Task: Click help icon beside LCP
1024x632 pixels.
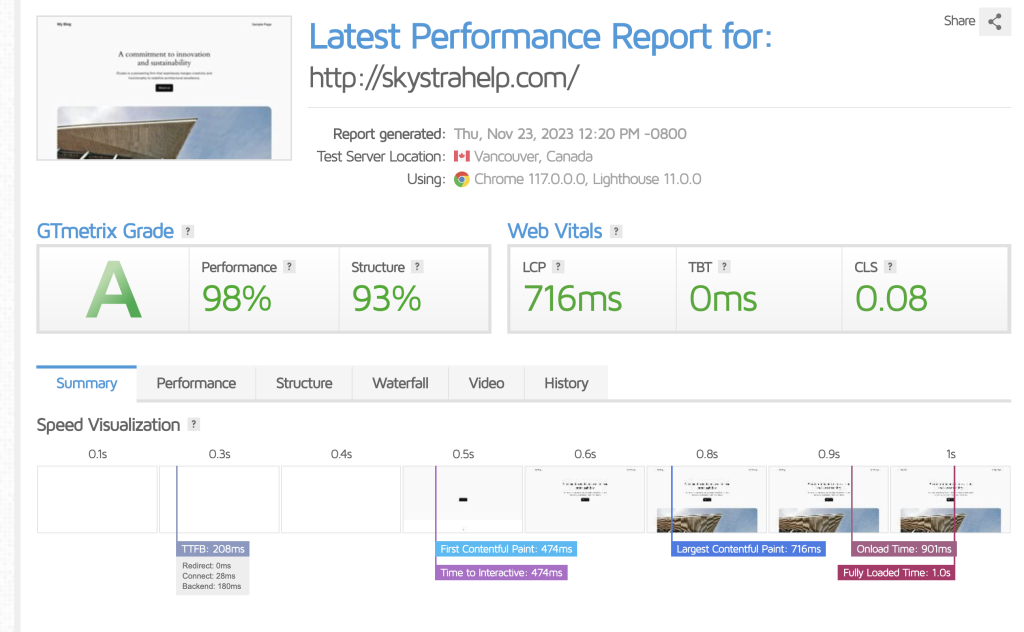Action: 558,267
